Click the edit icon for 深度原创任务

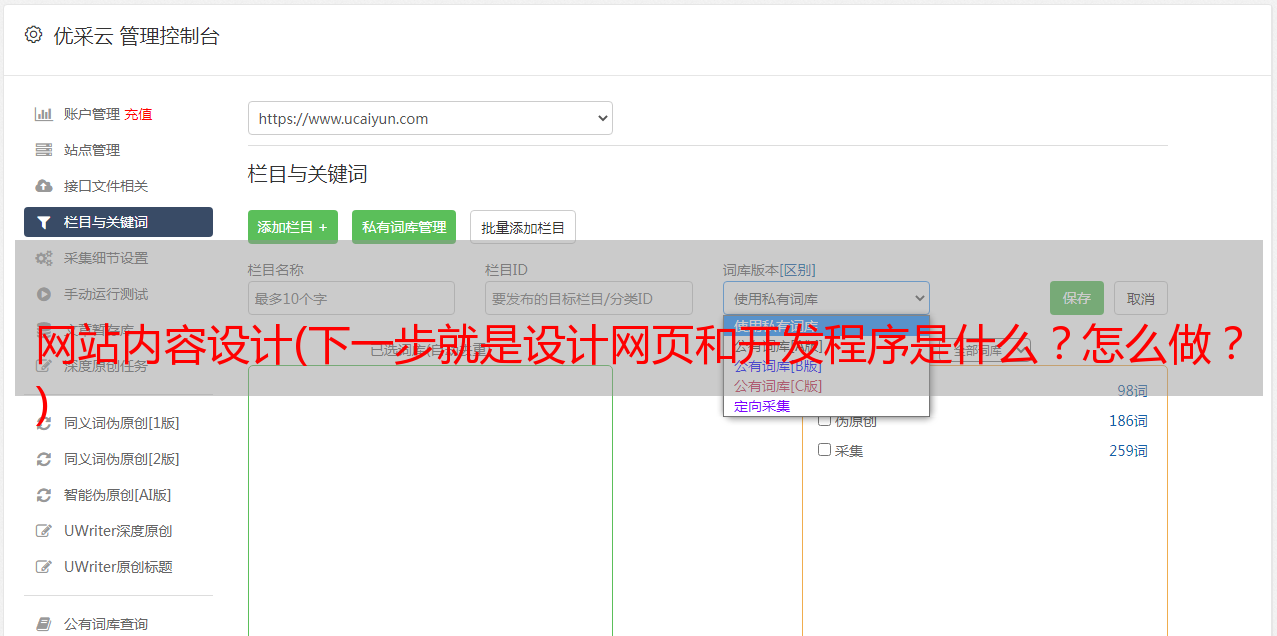click(x=43, y=366)
